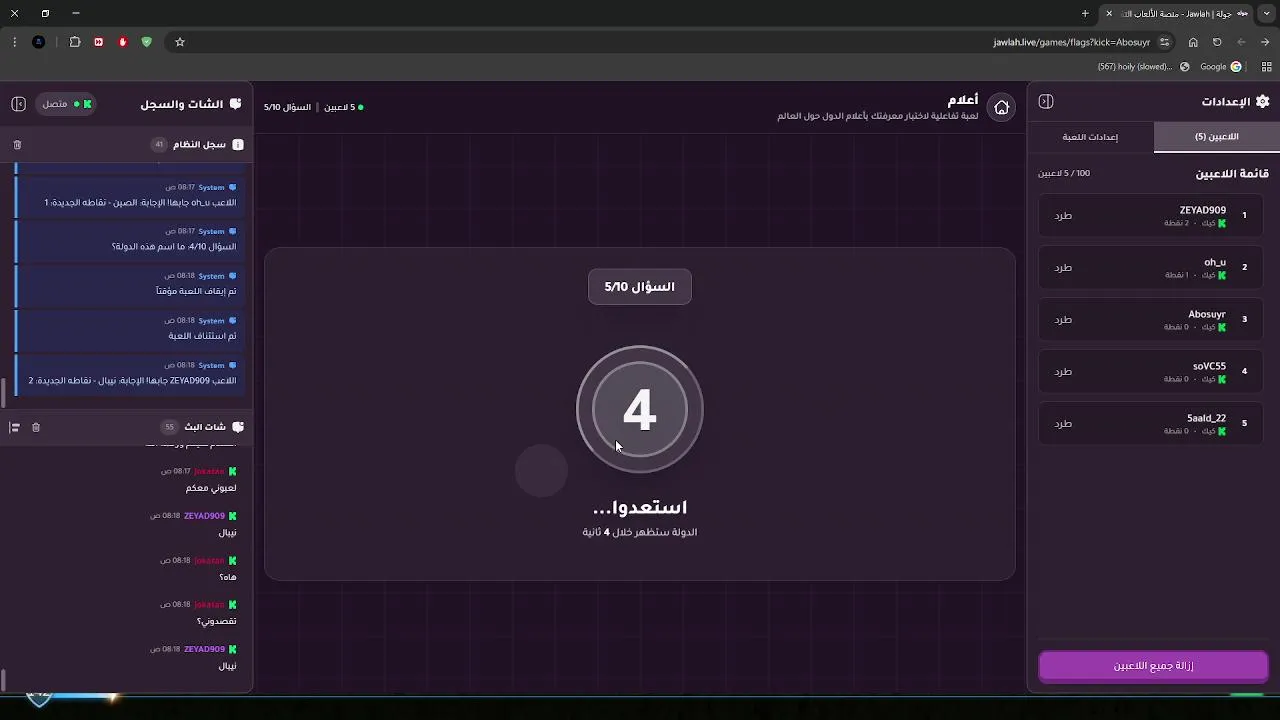
Task: Clear the system log with trash icon
Action: (17, 145)
